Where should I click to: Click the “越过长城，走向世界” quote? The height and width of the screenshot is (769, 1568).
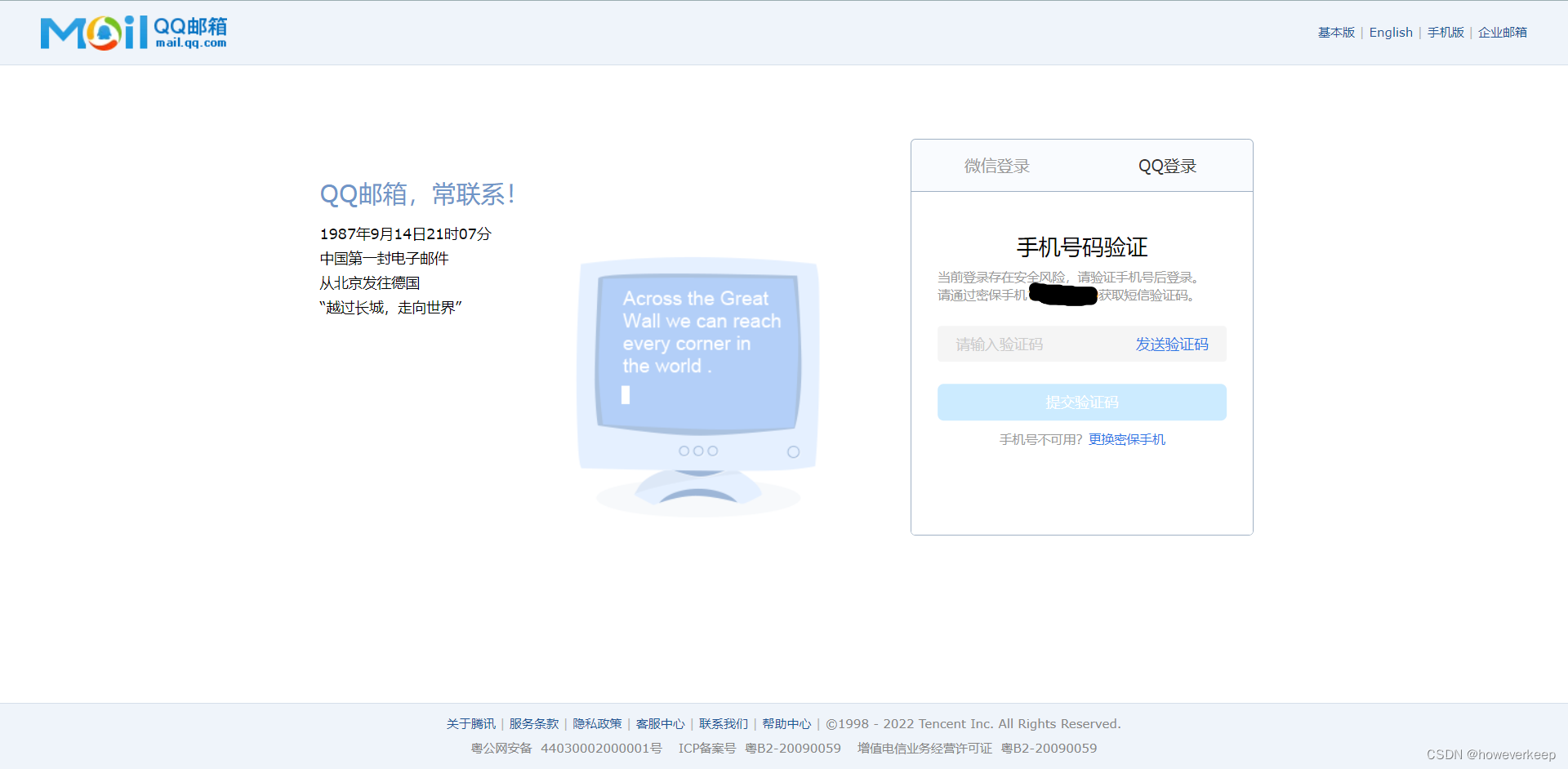tap(390, 308)
